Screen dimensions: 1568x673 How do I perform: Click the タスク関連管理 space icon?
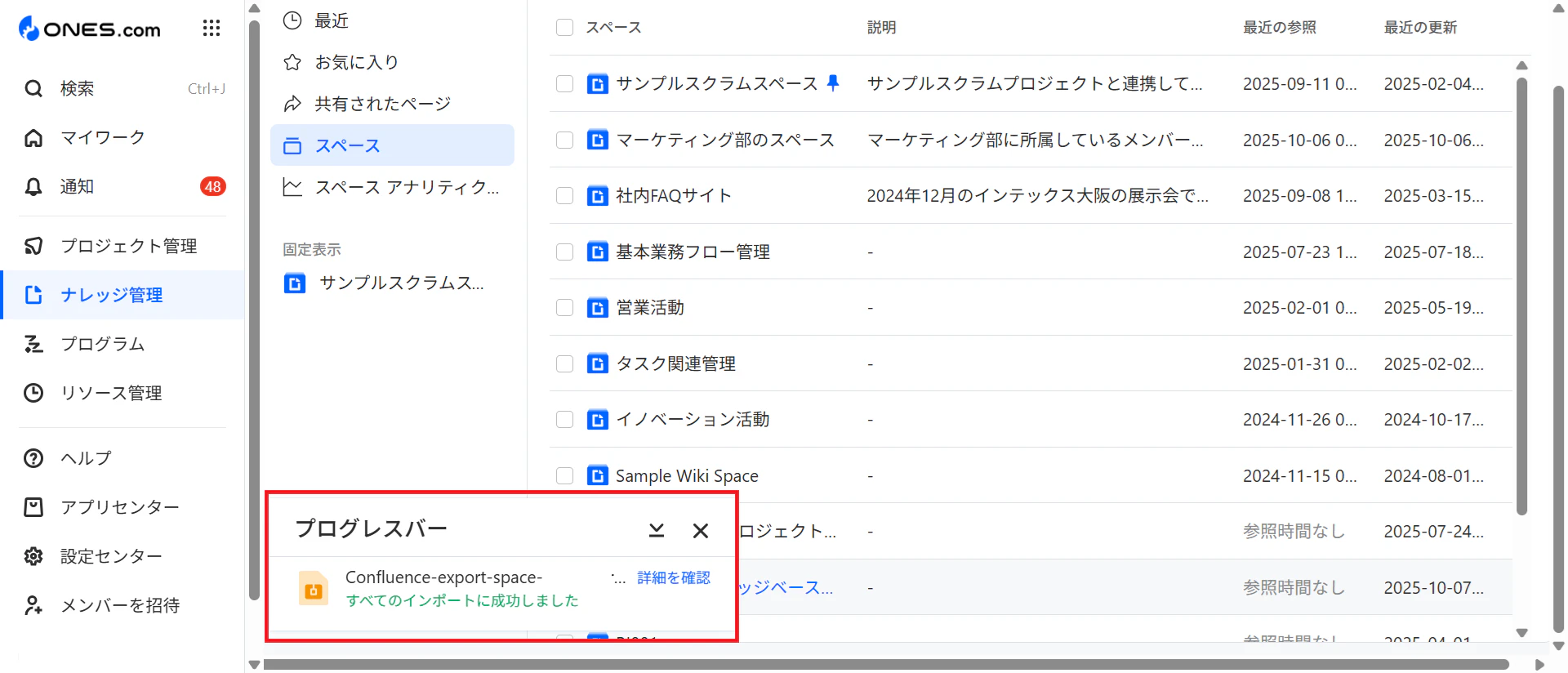click(x=598, y=363)
